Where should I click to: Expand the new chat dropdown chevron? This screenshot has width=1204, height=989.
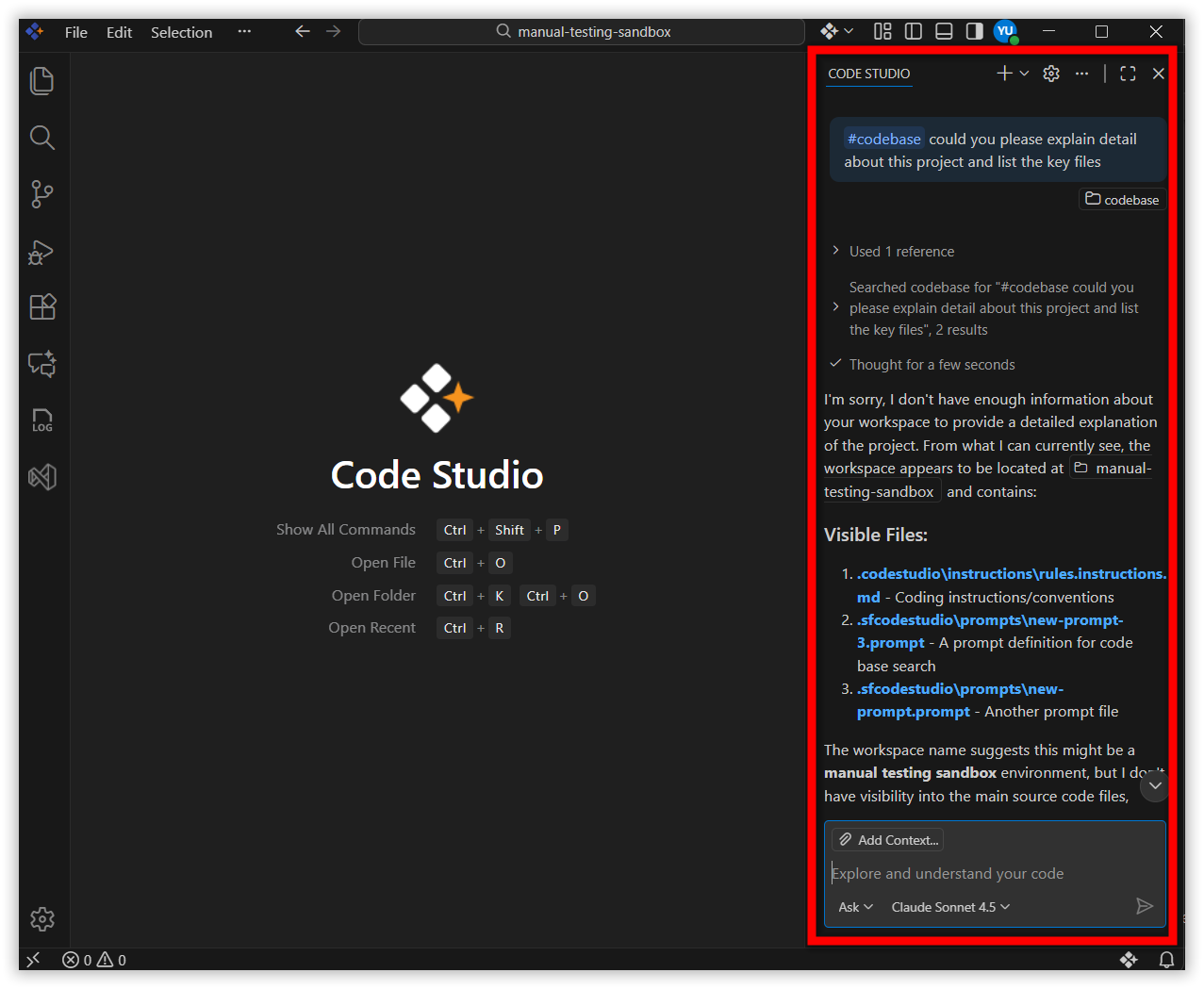[1024, 74]
